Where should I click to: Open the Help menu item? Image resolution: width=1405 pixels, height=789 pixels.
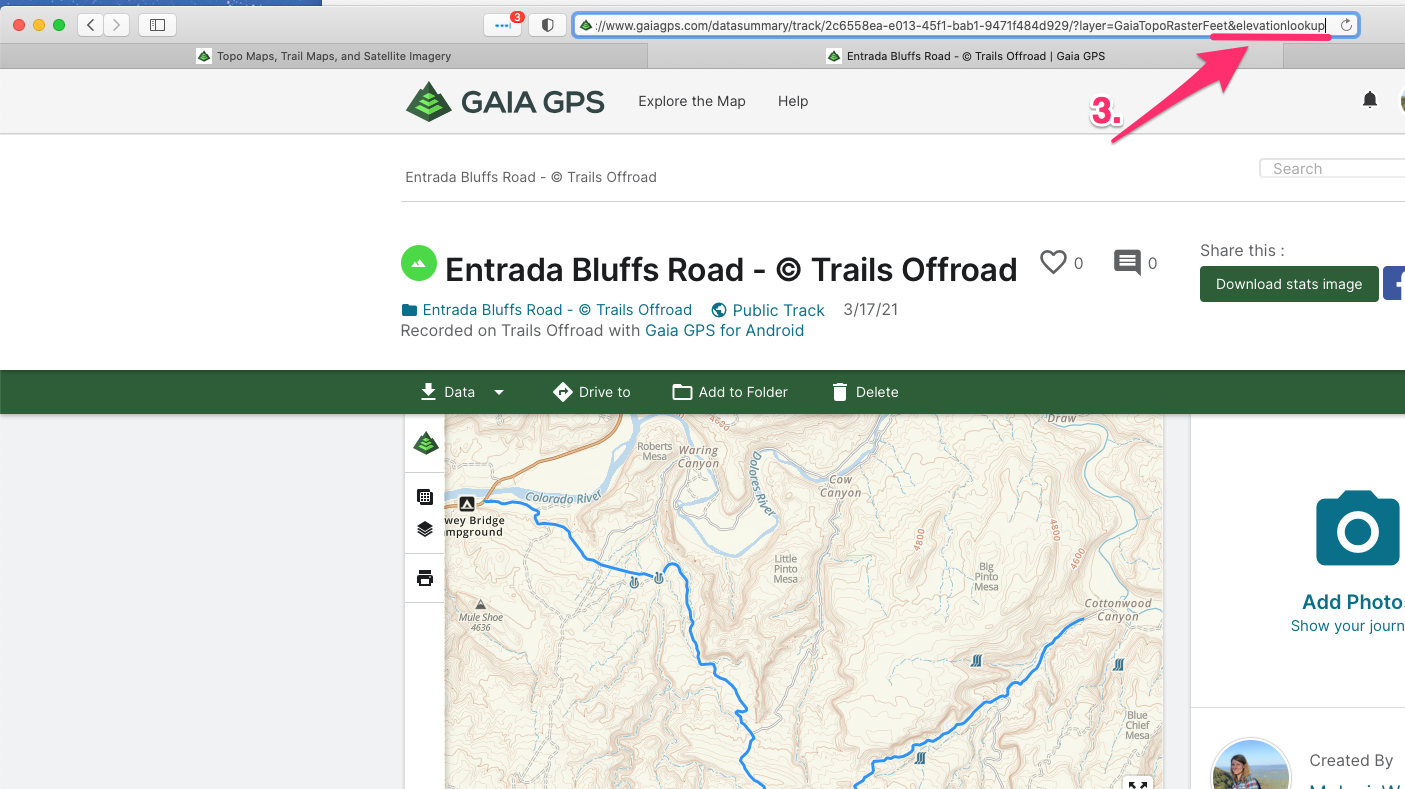pos(793,101)
